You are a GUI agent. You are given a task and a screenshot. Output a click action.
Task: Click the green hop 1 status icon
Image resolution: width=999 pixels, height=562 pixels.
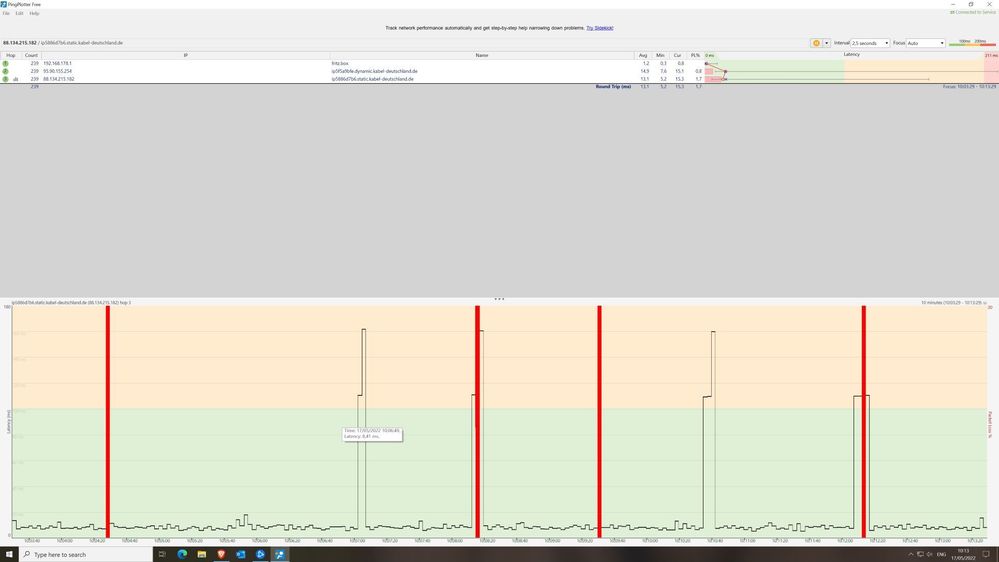pos(6,64)
